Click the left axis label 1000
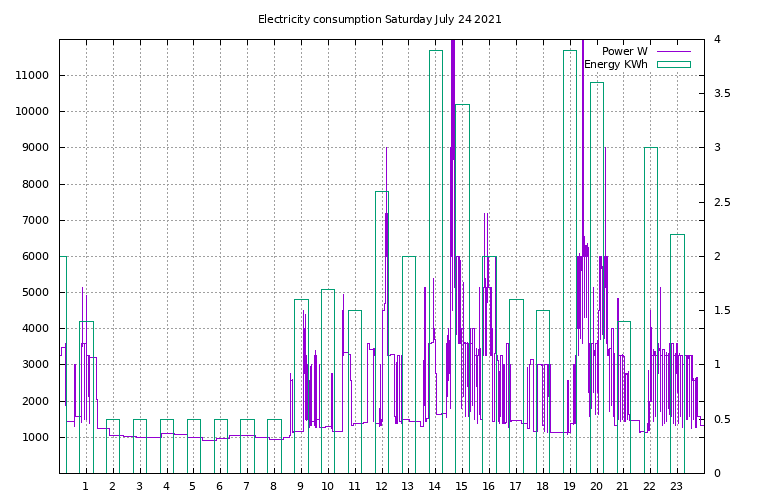 point(35,438)
